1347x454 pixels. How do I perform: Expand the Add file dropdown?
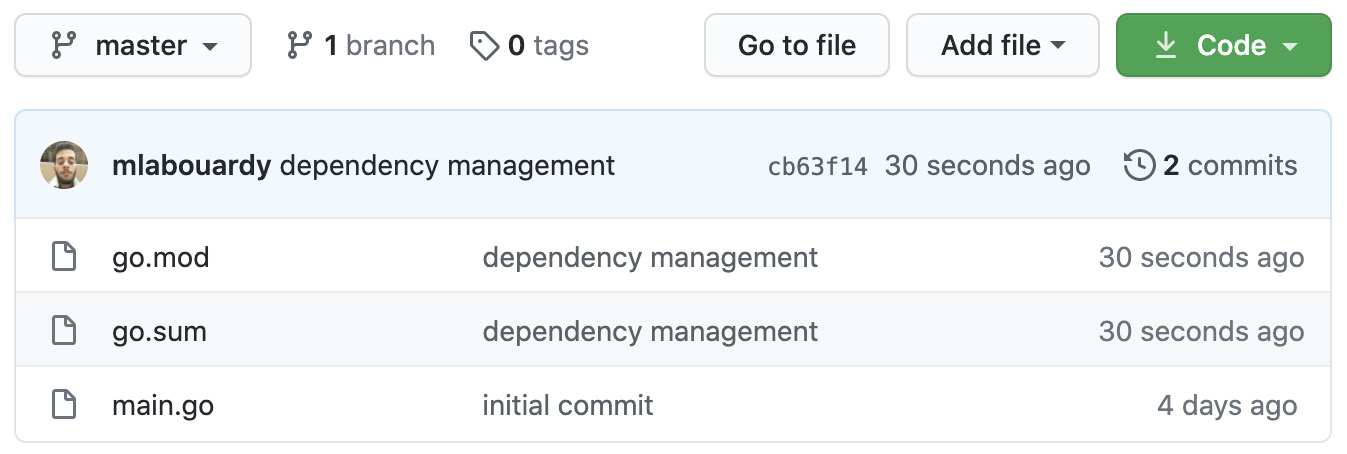click(x=1003, y=45)
